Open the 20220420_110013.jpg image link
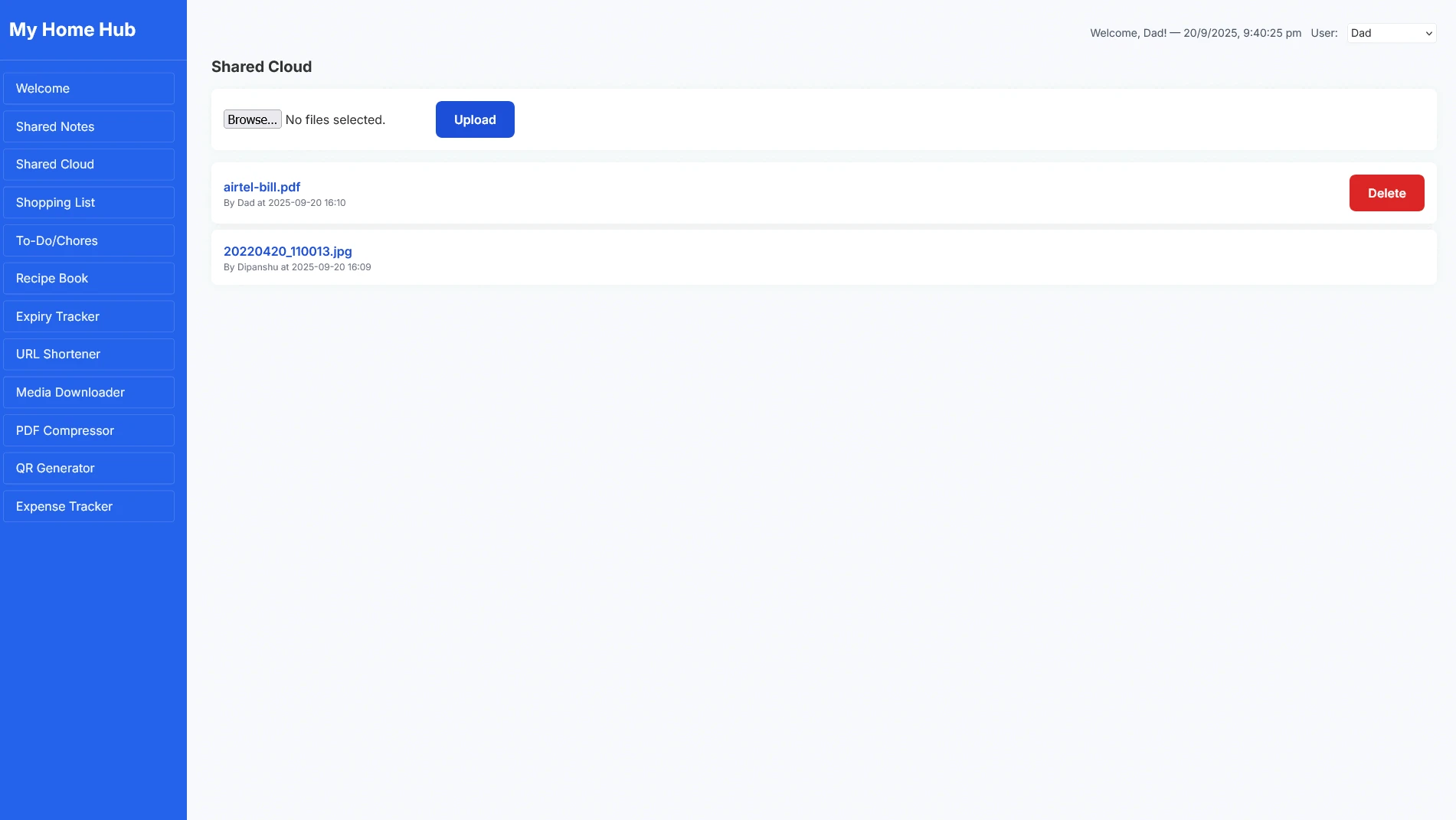1456x820 pixels. click(288, 251)
